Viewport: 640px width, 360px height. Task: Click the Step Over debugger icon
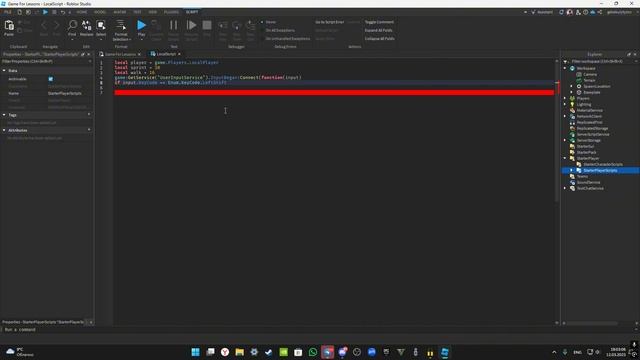237,25
